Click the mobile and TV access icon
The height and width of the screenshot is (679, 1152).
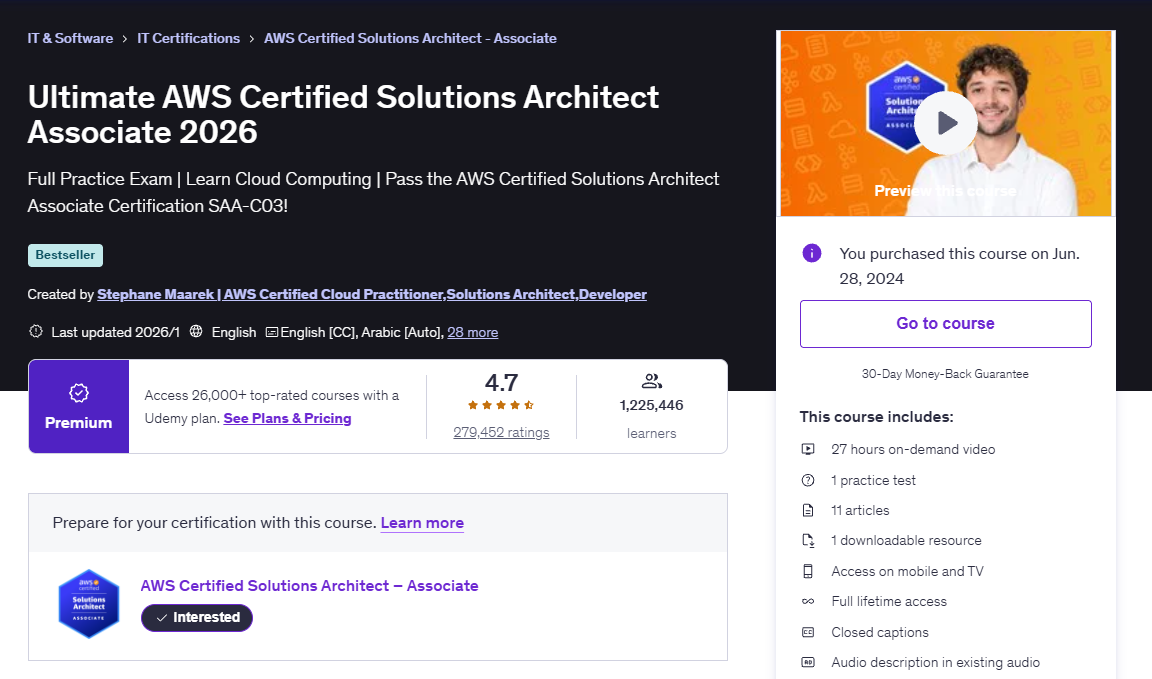tap(808, 571)
